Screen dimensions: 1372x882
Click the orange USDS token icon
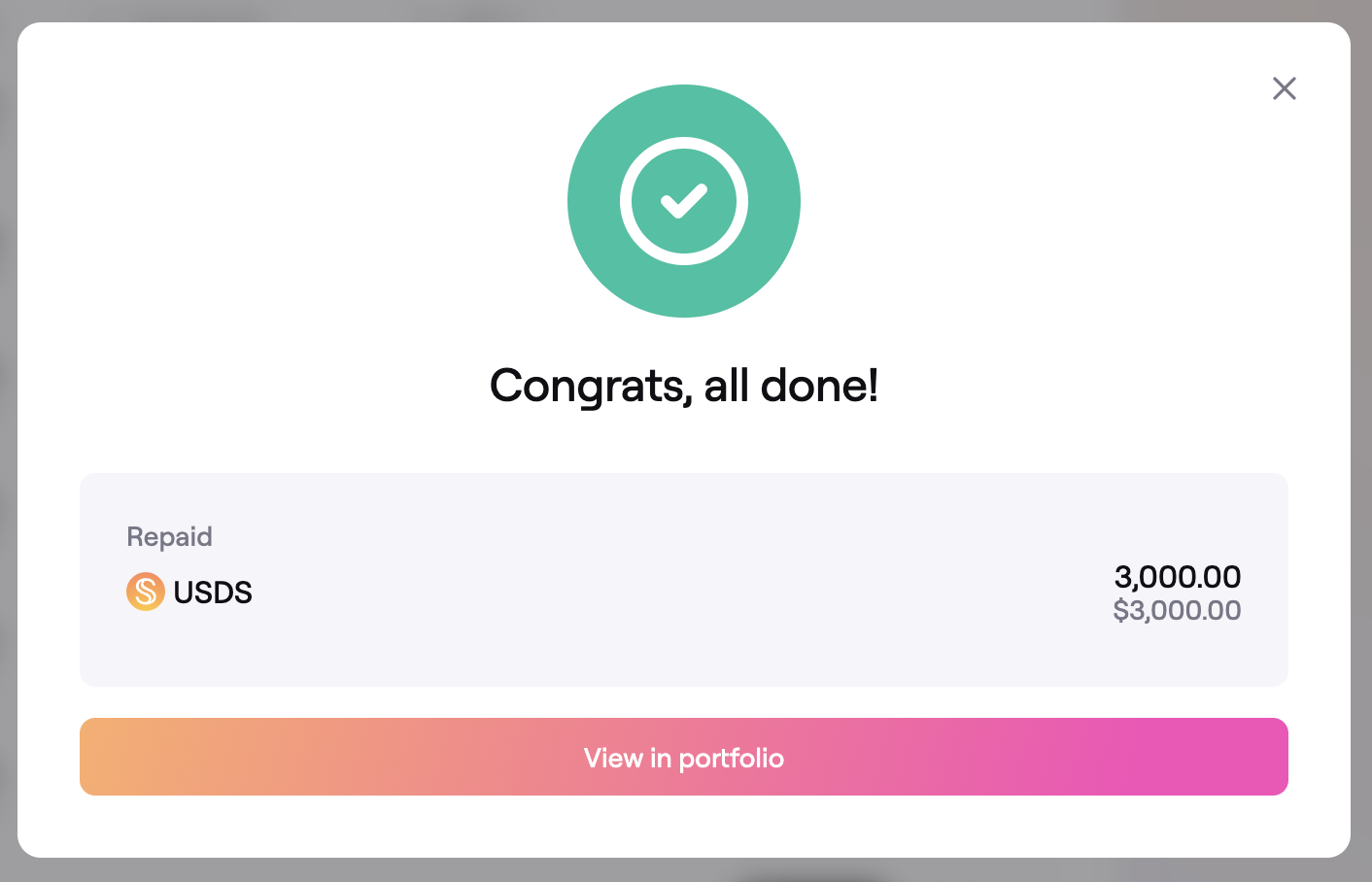coord(145,592)
